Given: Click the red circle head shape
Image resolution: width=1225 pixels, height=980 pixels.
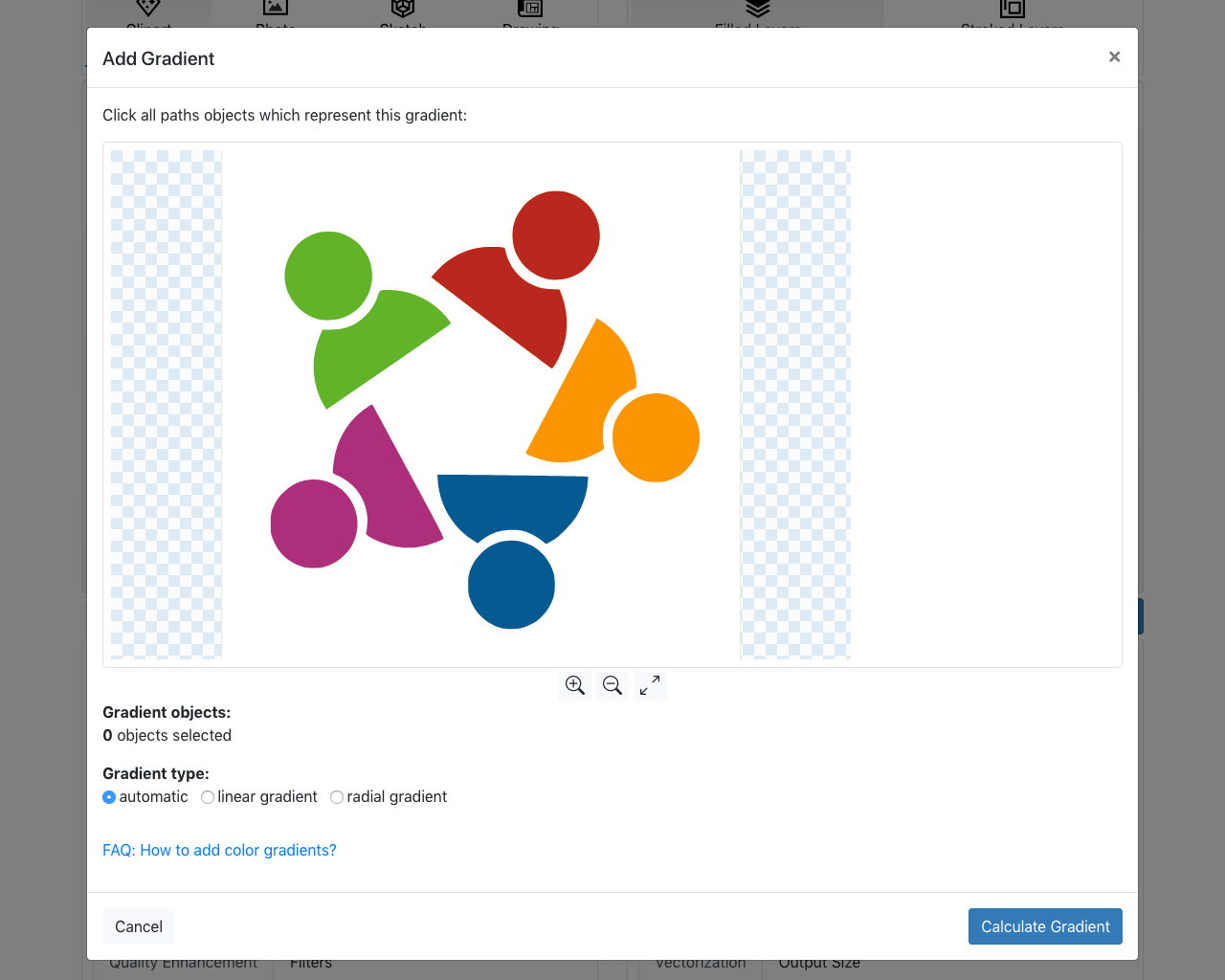Looking at the screenshot, I should coord(556,235).
